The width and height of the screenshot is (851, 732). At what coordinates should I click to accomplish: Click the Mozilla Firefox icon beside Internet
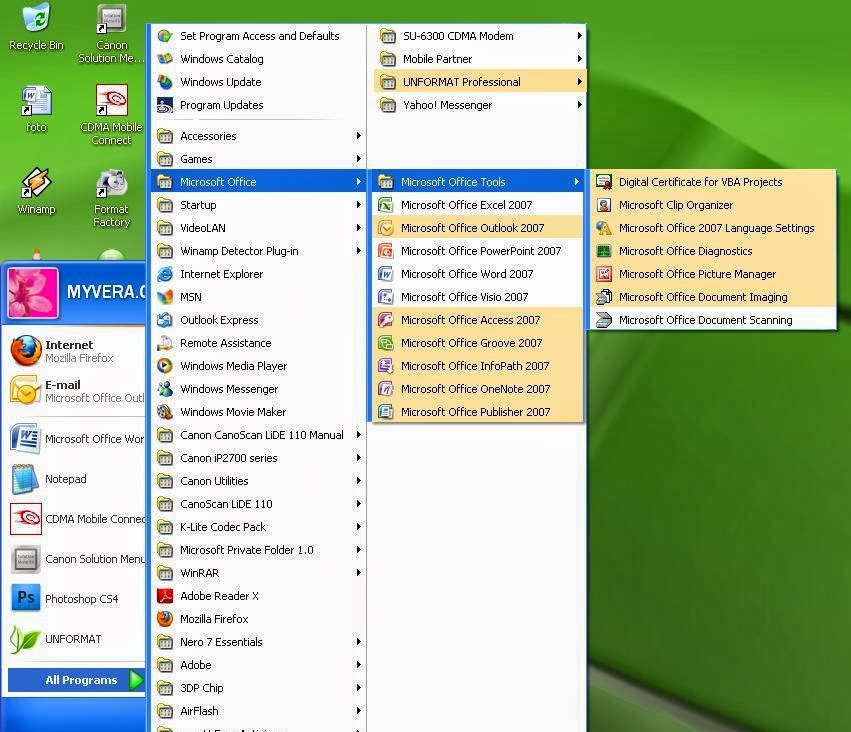[26, 351]
